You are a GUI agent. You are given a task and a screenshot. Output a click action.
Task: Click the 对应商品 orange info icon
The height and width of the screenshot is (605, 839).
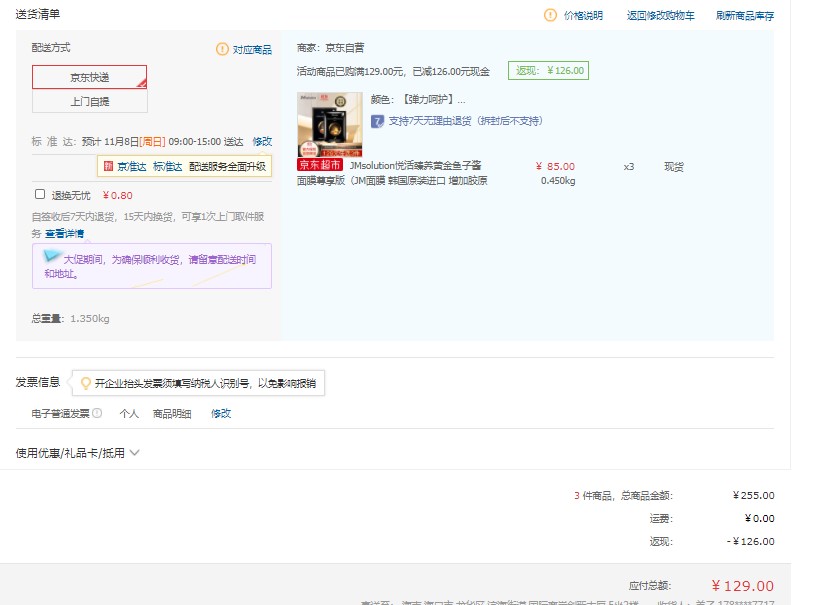tap(222, 49)
